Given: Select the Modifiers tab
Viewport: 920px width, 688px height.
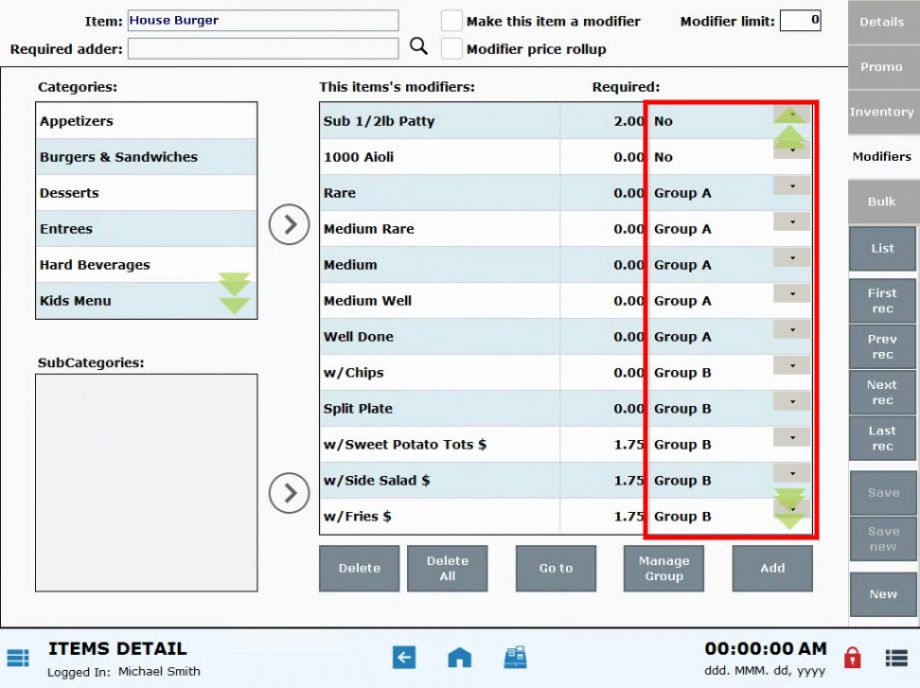Looking at the screenshot, I should pos(883,157).
